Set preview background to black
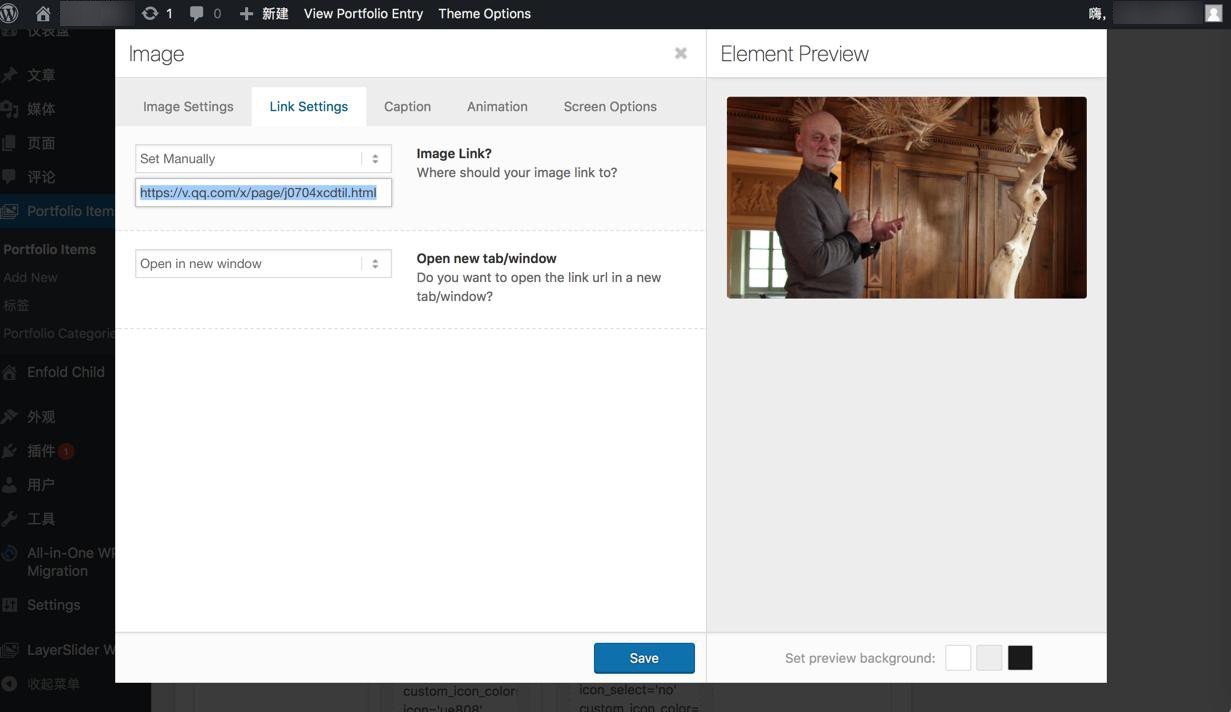 pyautogui.click(x=1020, y=658)
